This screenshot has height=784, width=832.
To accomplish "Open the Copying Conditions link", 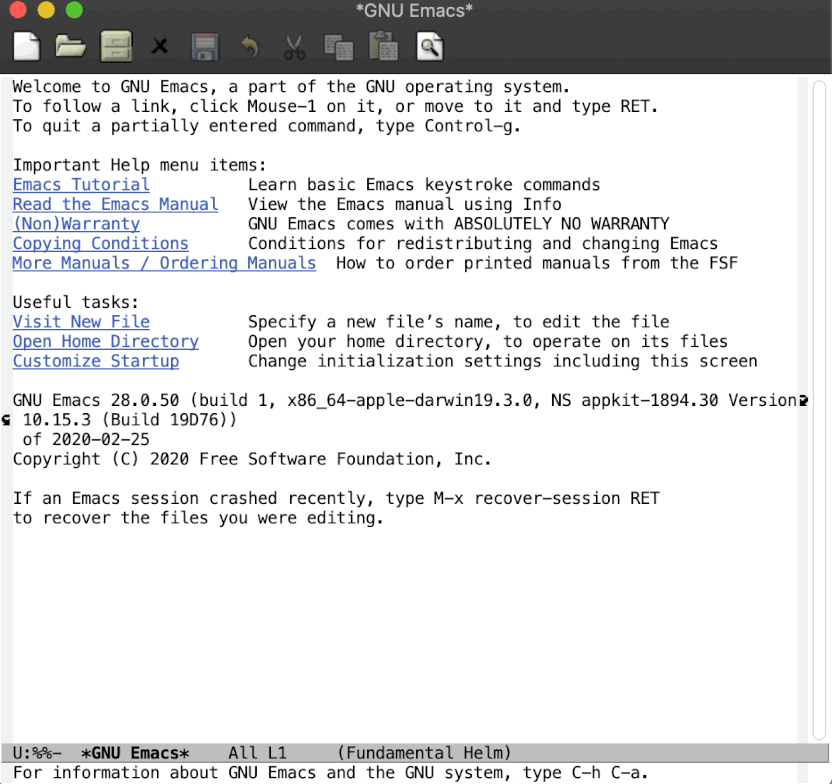I will [x=101, y=243].
